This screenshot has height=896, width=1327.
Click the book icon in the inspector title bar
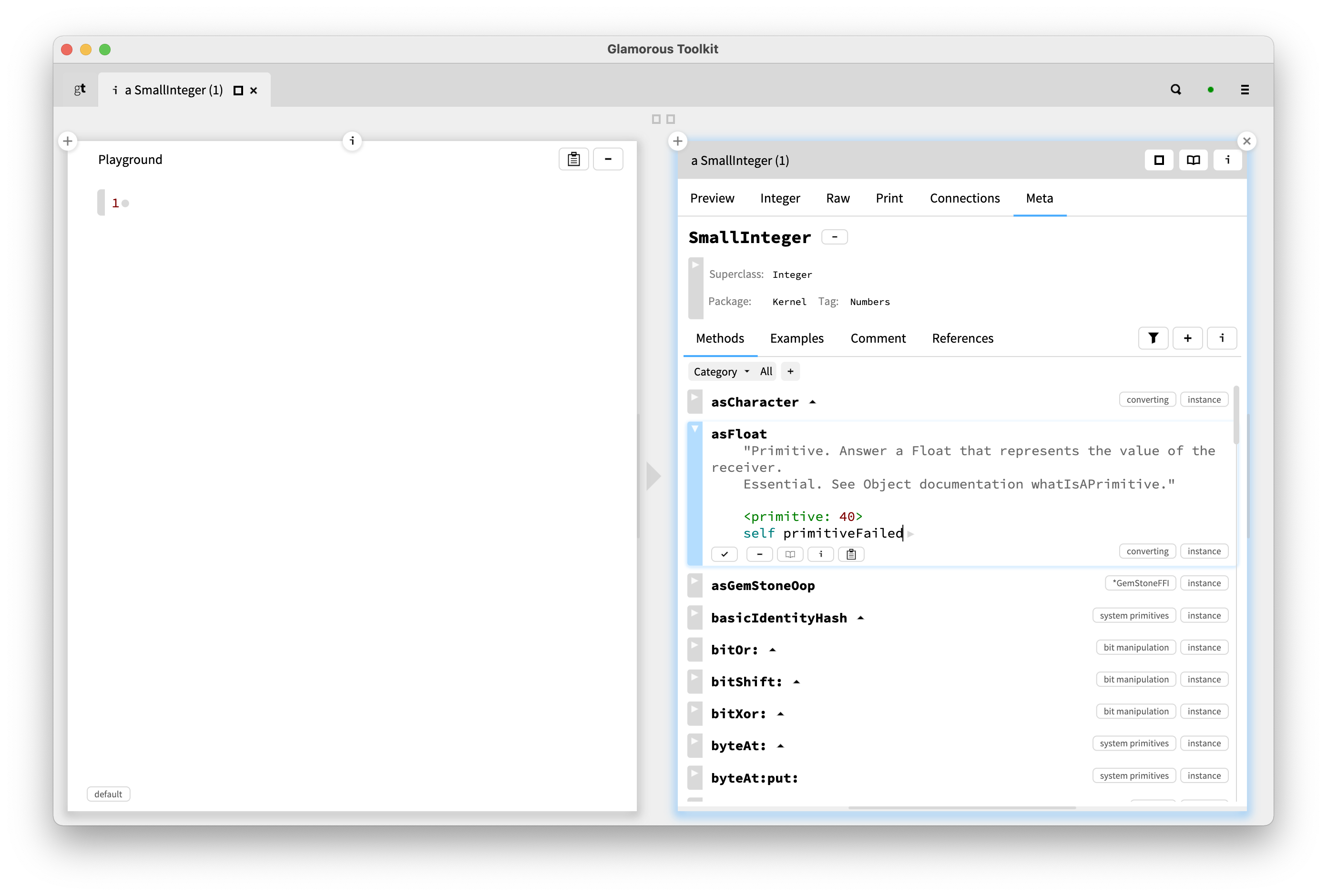click(1193, 160)
